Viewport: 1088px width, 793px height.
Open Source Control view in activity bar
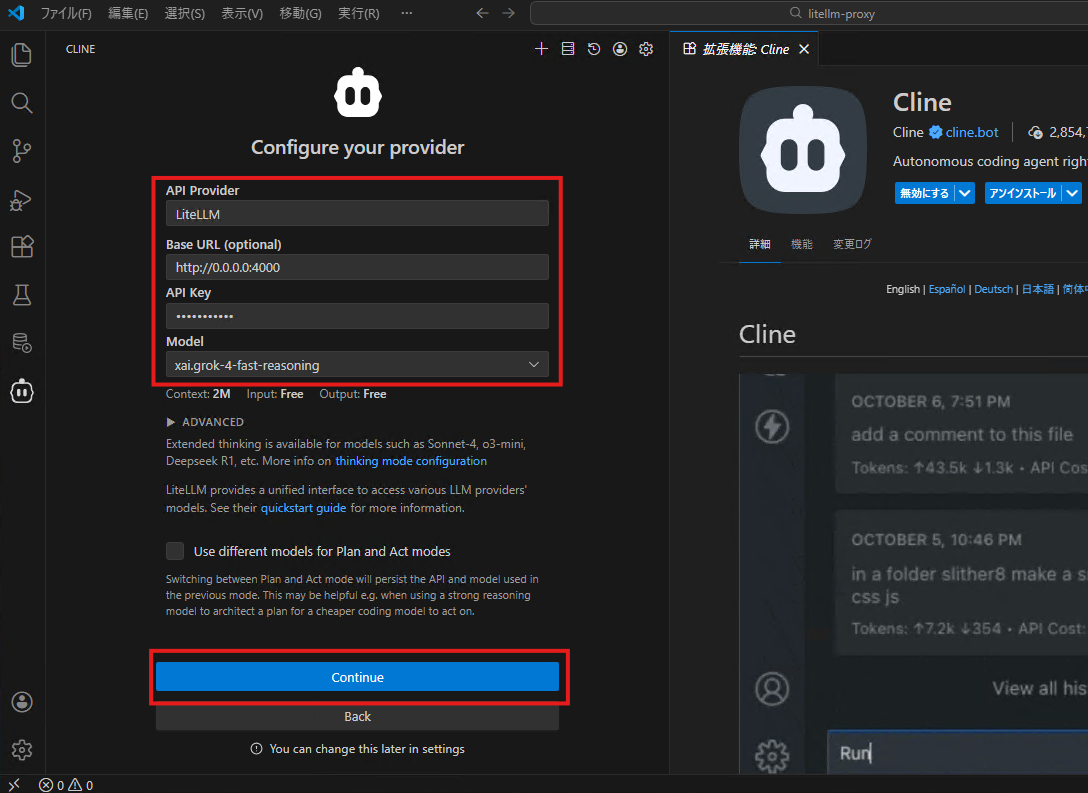tap(22, 151)
